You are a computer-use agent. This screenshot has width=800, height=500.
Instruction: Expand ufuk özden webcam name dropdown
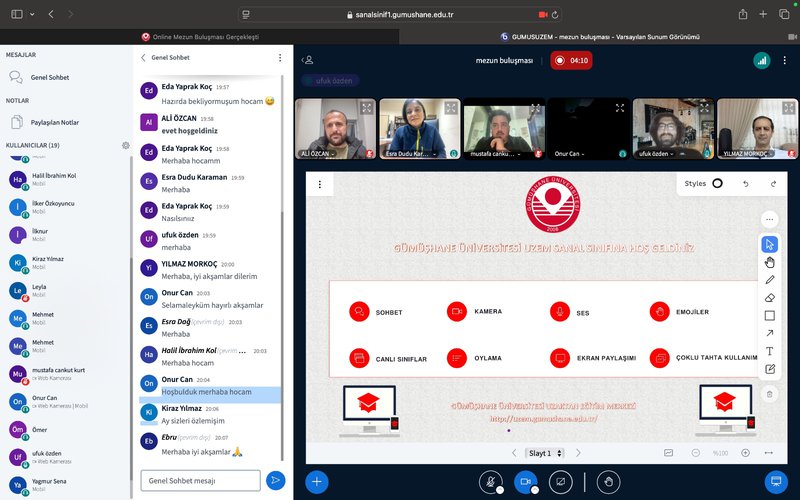pos(657,154)
